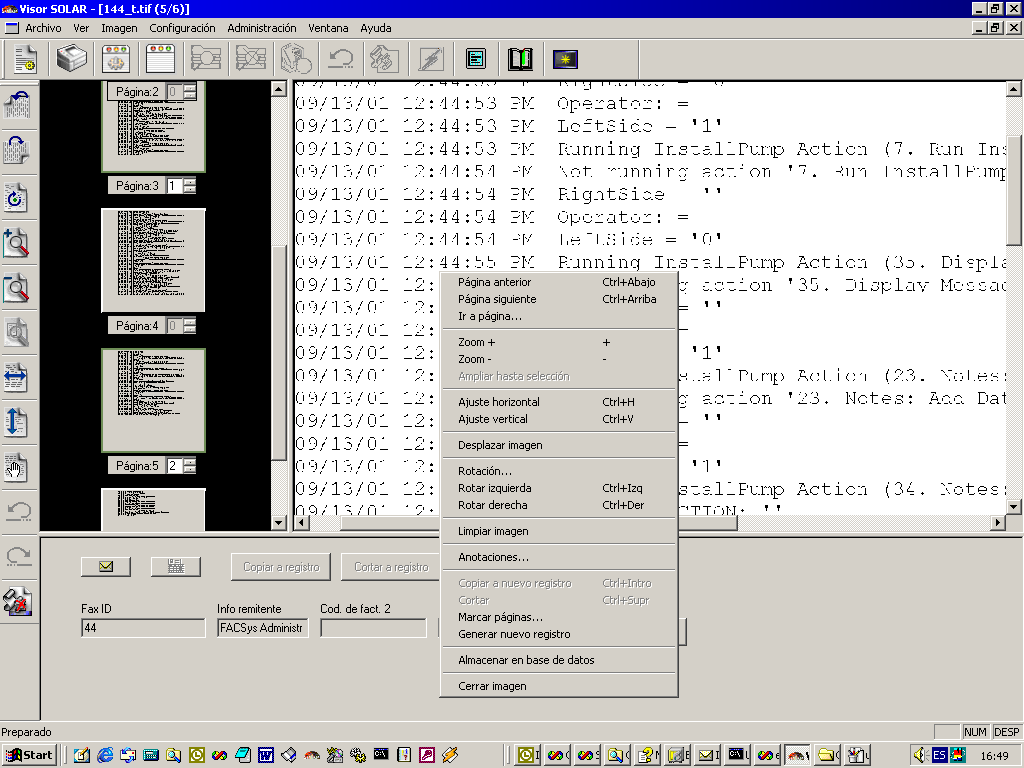Select Limpiar imagen in context menu
This screenshot has width=1024, height=768.
point(559,531)
